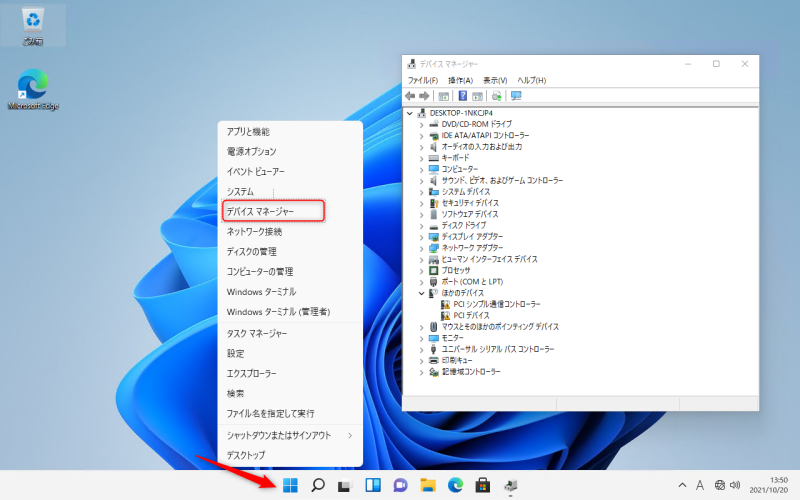Click the PCI デバイス warning device icon
This screenshot has width=800, height=500.
[445, 315]
